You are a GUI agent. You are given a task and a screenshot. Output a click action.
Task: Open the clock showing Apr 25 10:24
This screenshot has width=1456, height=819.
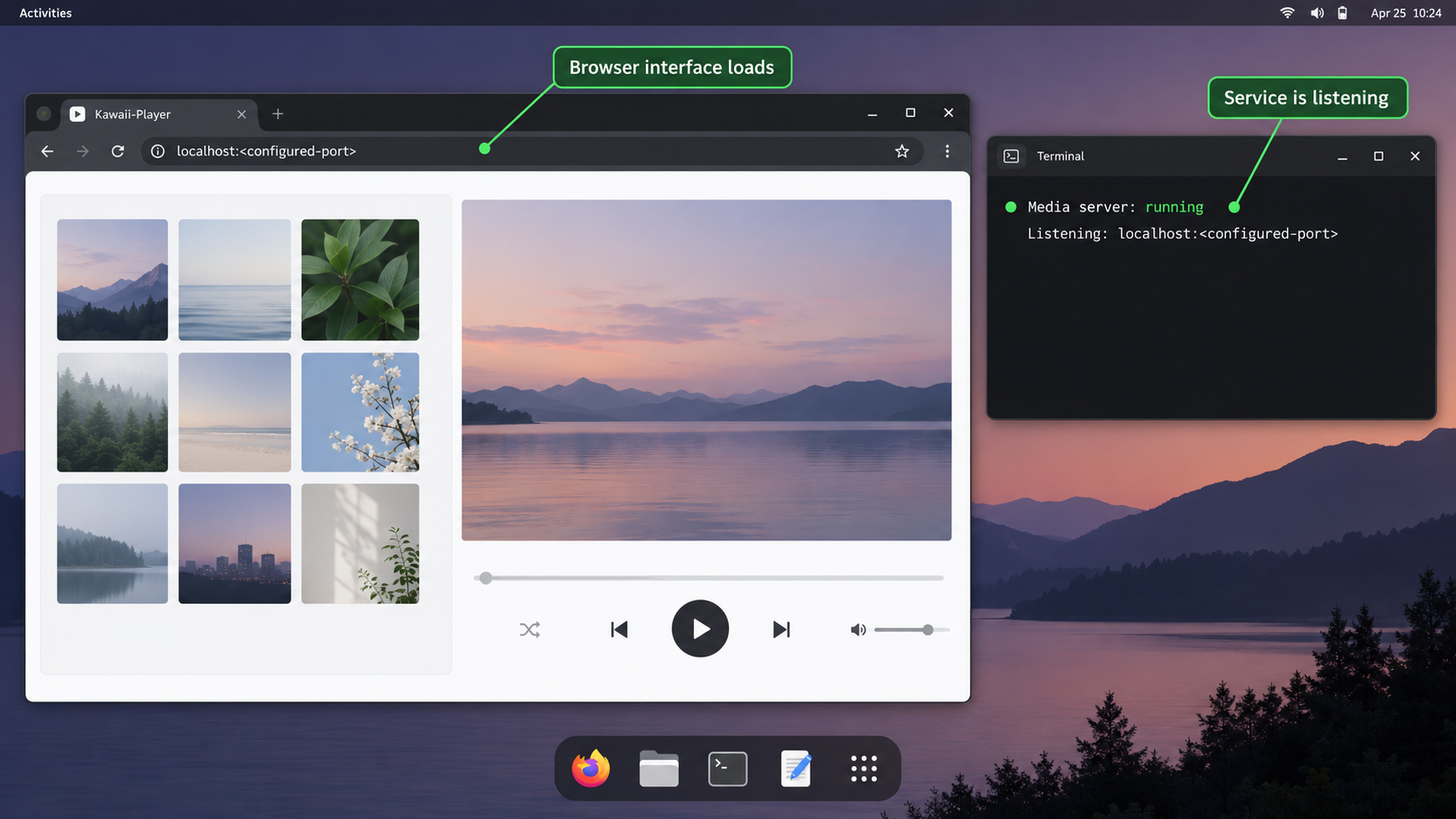click(x=1405, y=13)
